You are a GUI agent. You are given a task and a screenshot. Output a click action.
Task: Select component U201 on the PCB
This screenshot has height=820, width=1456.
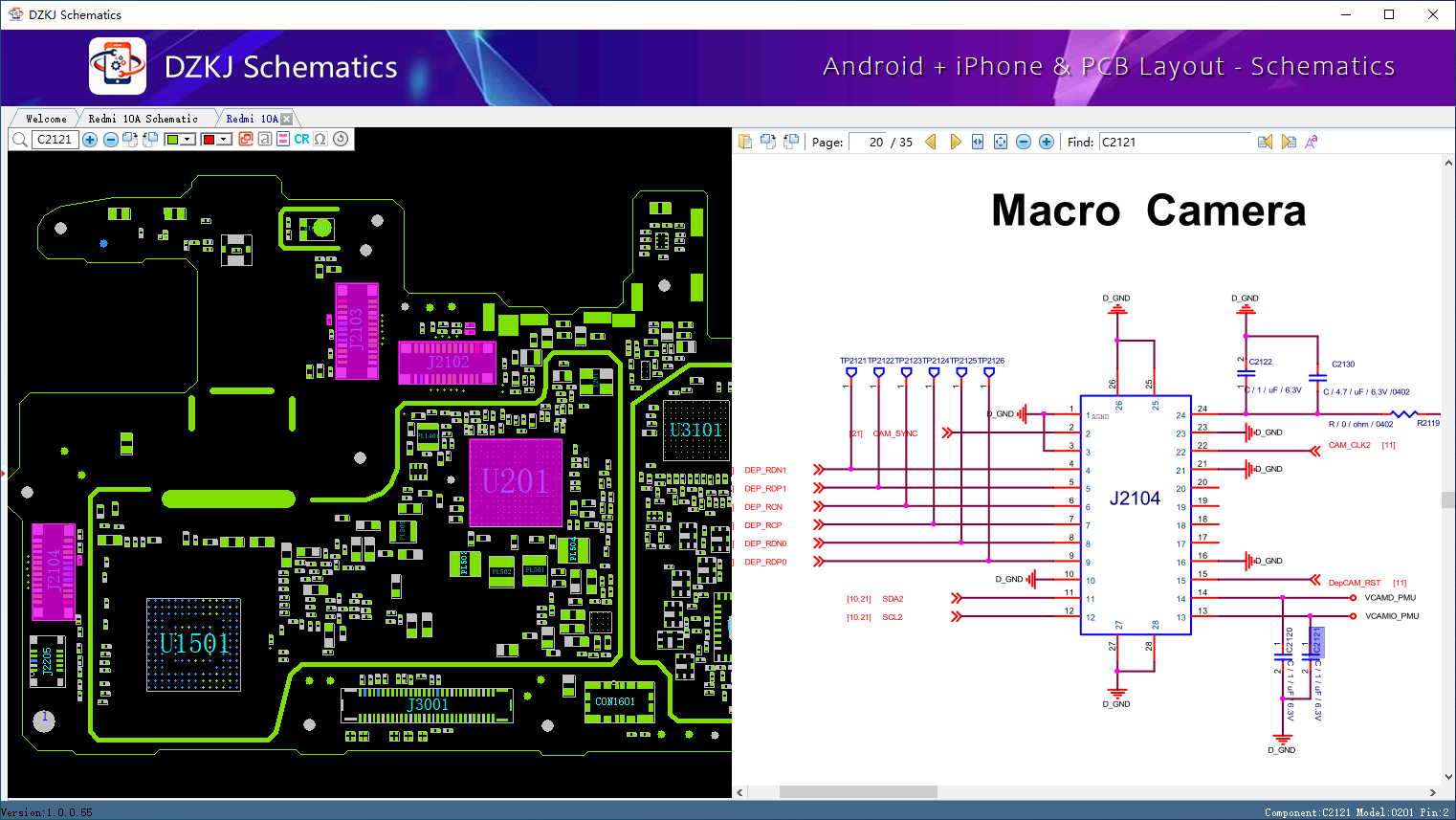click(x=515, y=481)
